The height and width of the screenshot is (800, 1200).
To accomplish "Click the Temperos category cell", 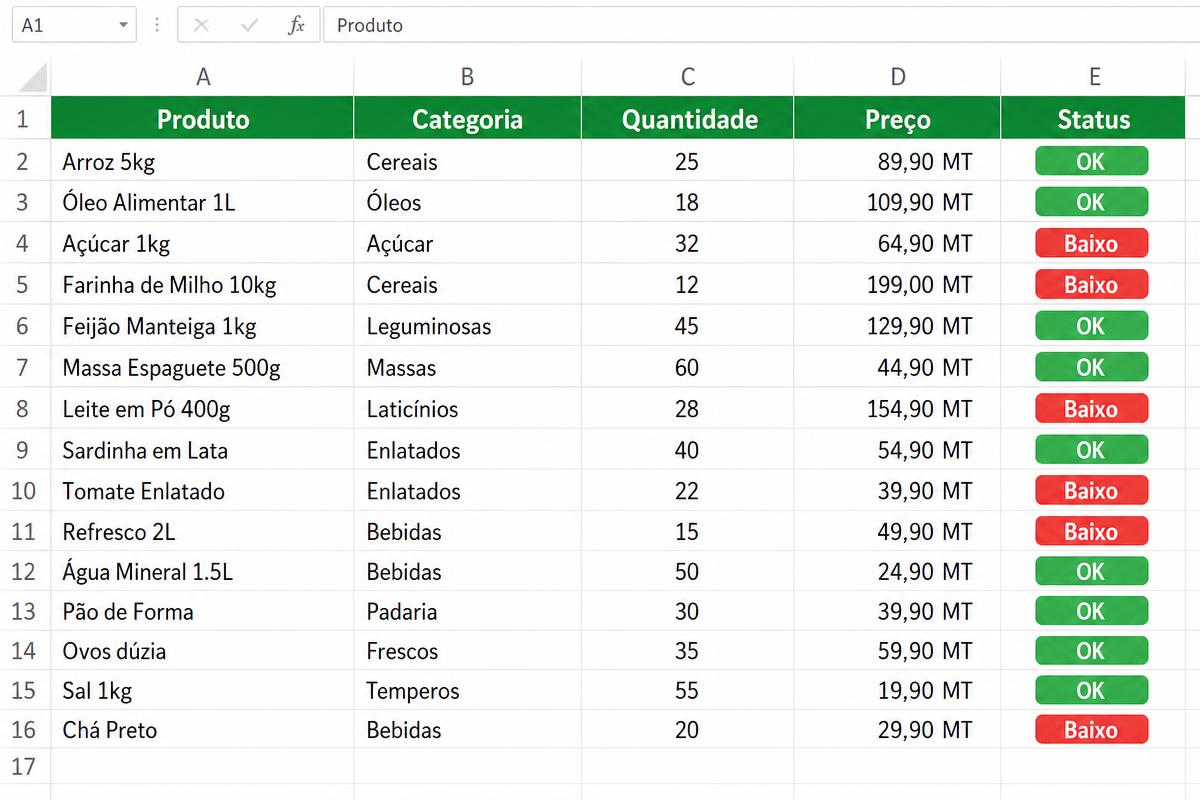I will tap(467, 690).
